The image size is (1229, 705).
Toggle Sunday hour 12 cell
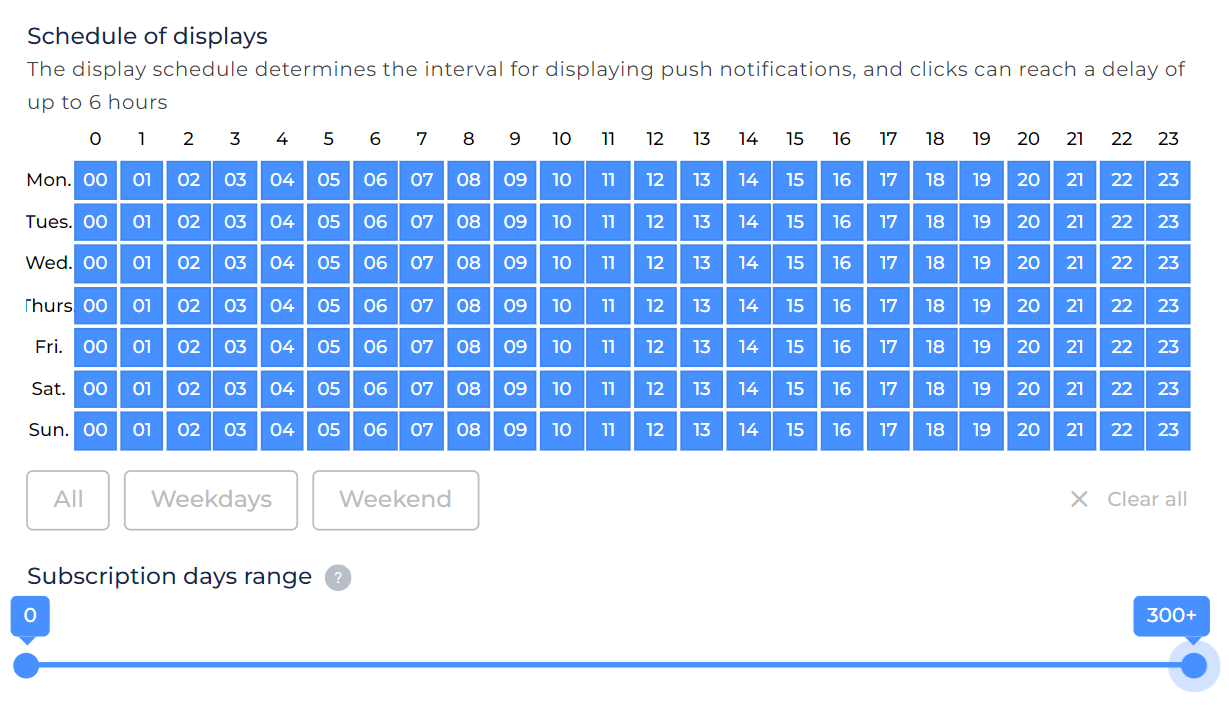coord(655,430)
